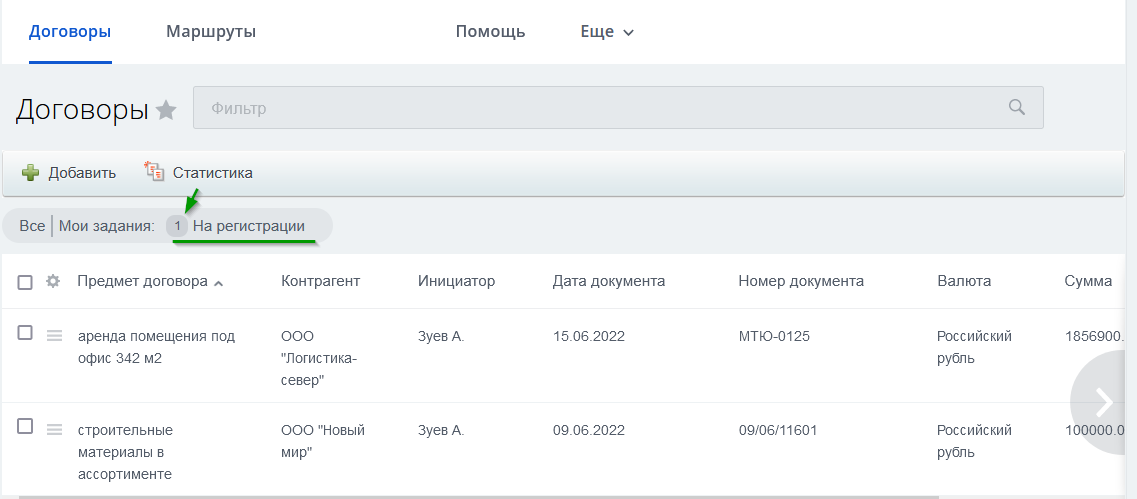Open the Помощь menu item

[x=490, y=32]
